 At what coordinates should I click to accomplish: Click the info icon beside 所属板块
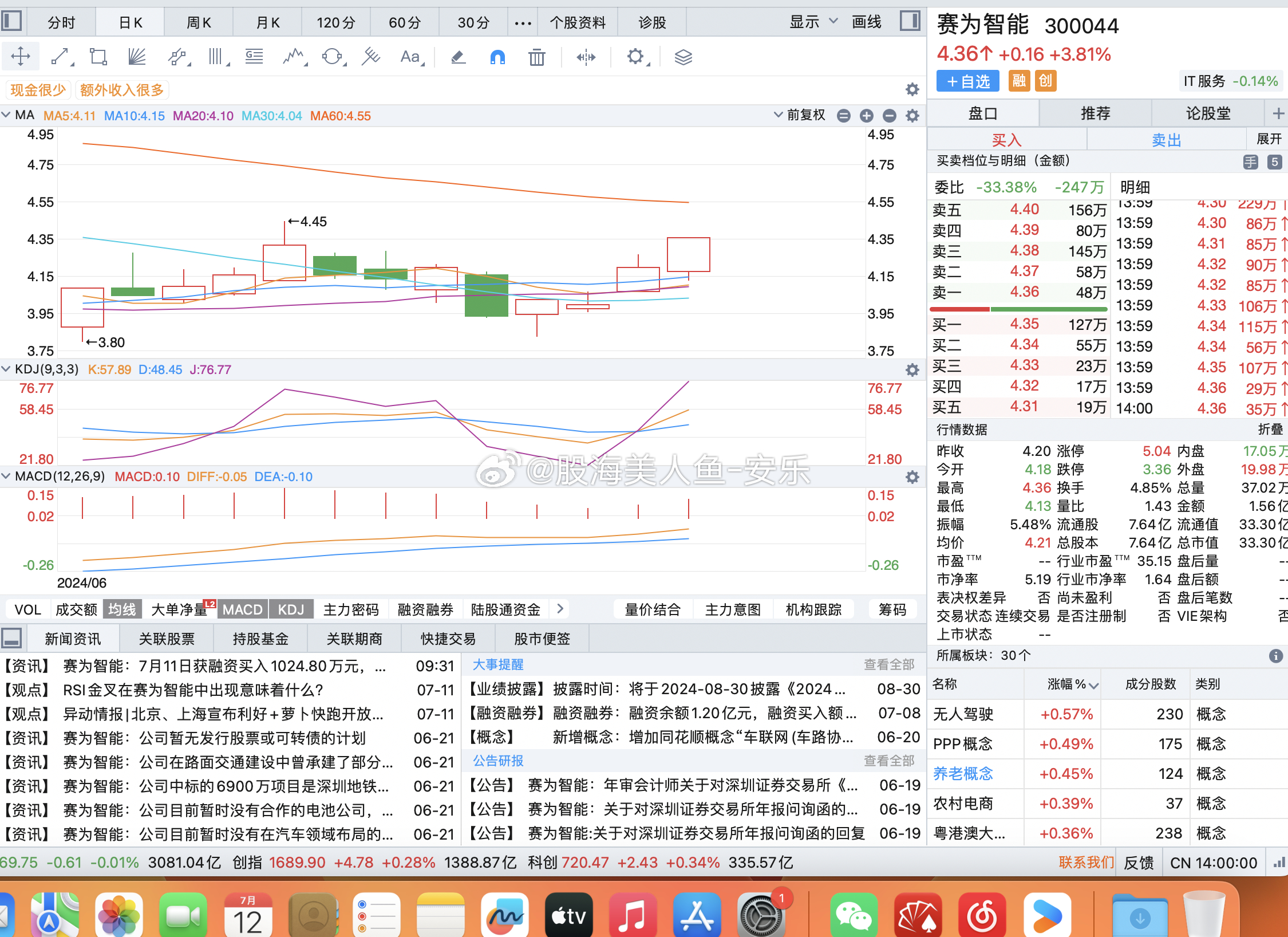coord(1276,656)
